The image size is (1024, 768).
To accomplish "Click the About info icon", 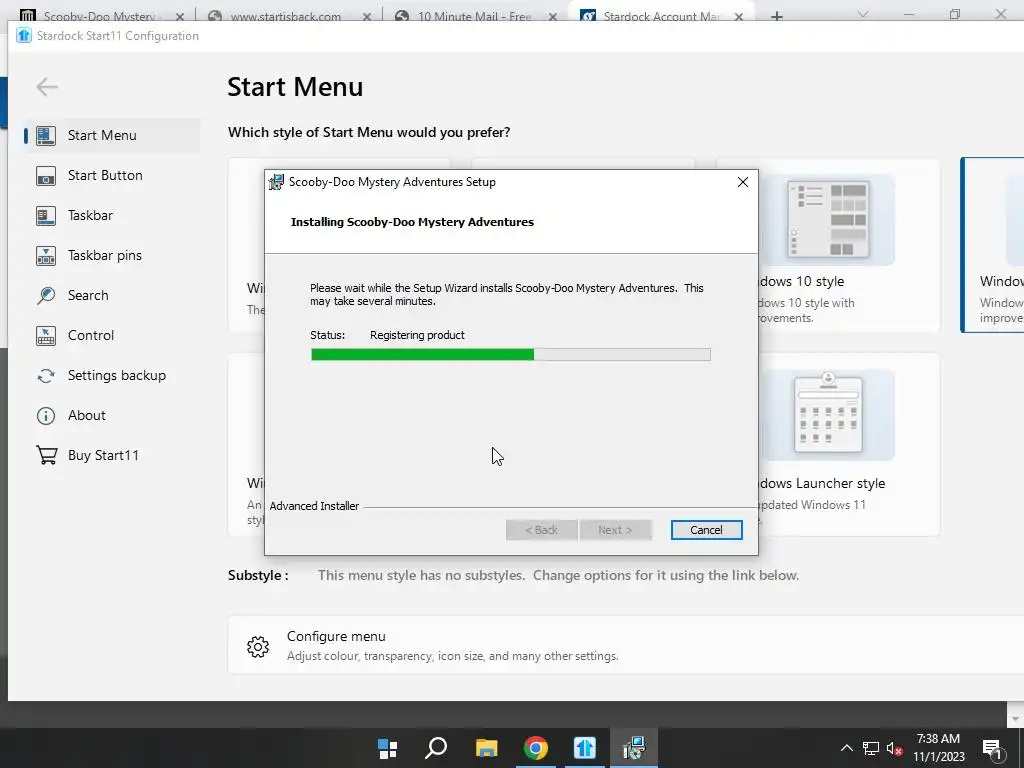I will 46,415.
